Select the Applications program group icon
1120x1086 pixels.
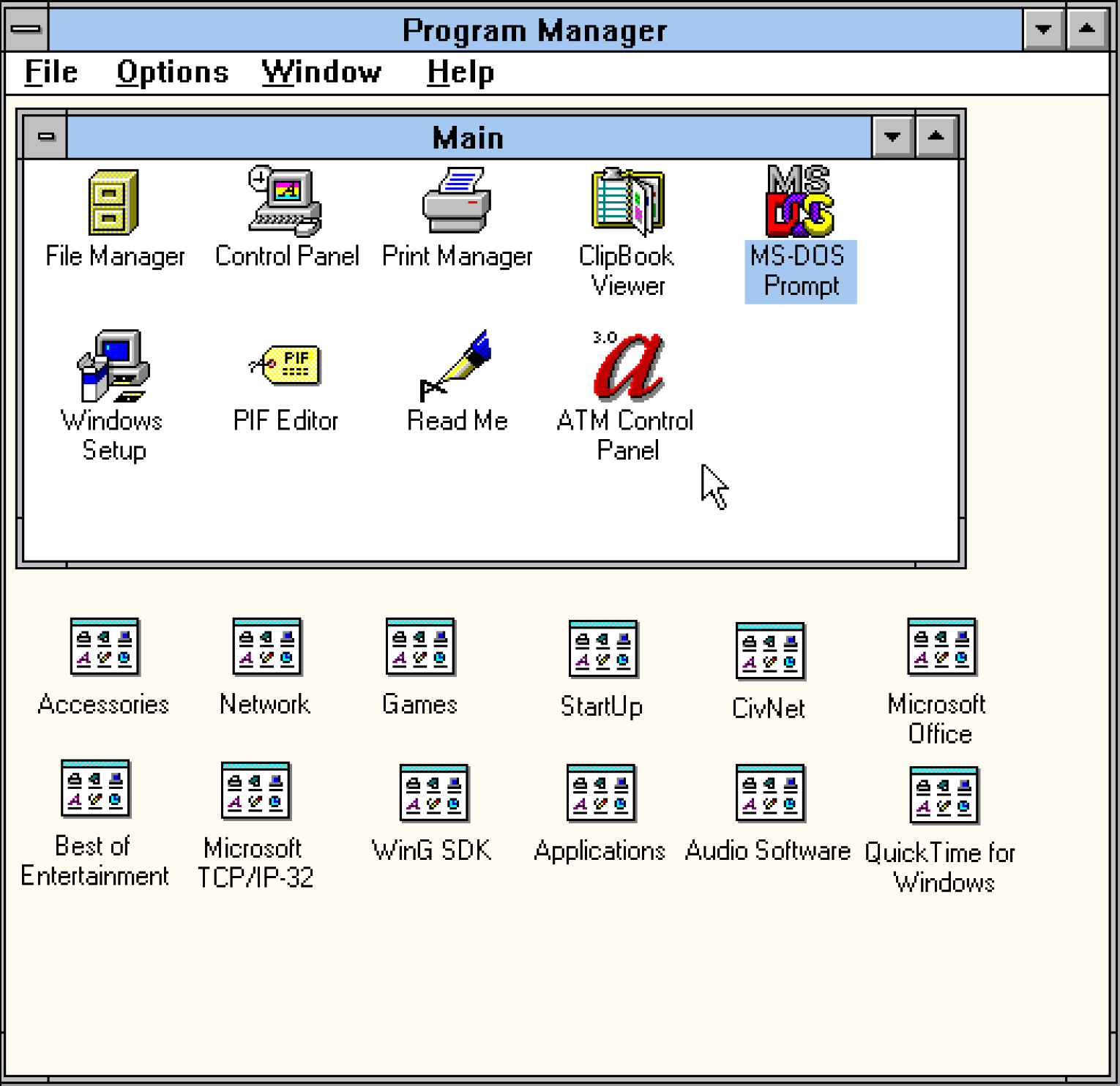click(601, 793)
